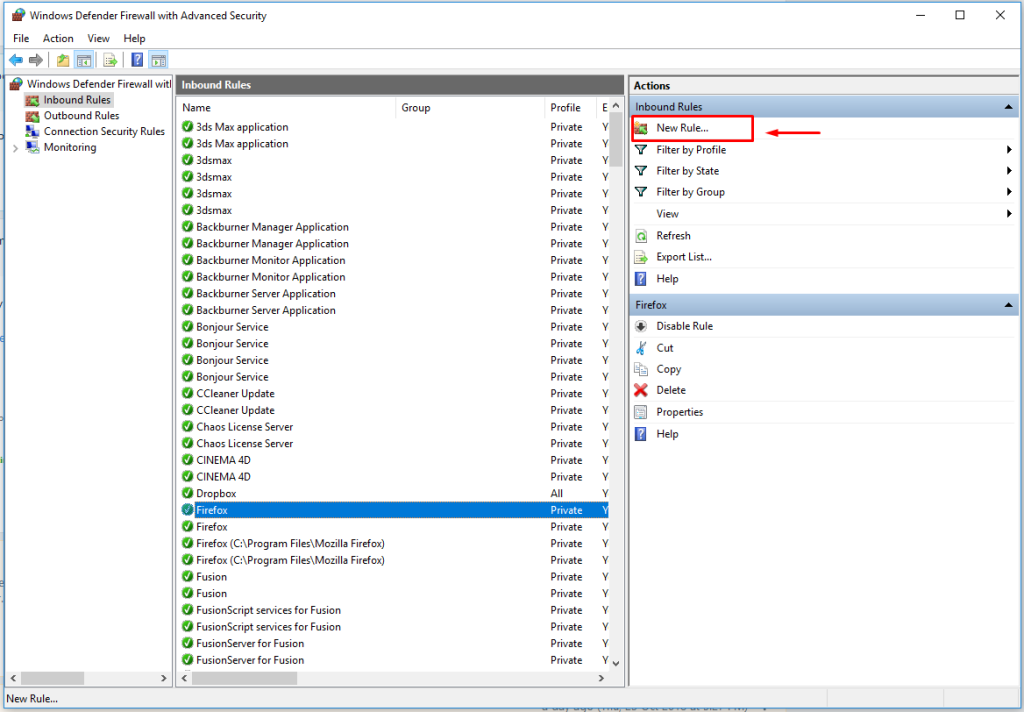Image resolution: width=1024 pixels, height=712 pixels.
Task: Click New Rule... in Actions pane
Action: 682,128
